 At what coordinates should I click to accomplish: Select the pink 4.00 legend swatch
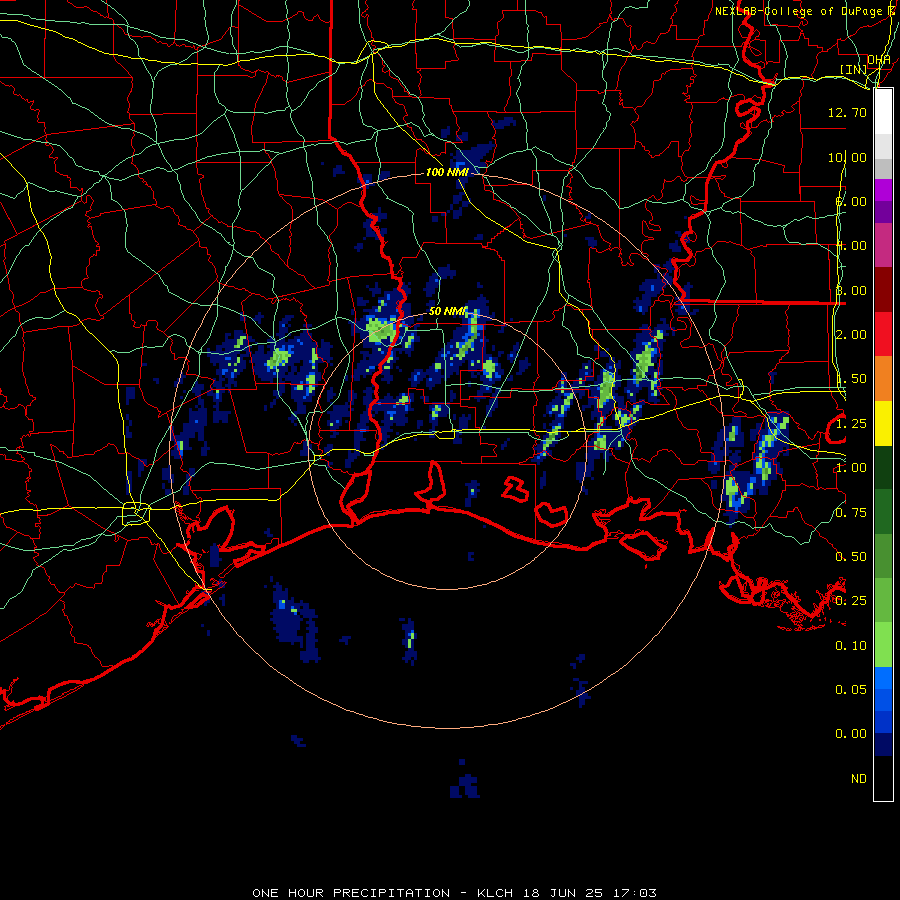(883, 245)
